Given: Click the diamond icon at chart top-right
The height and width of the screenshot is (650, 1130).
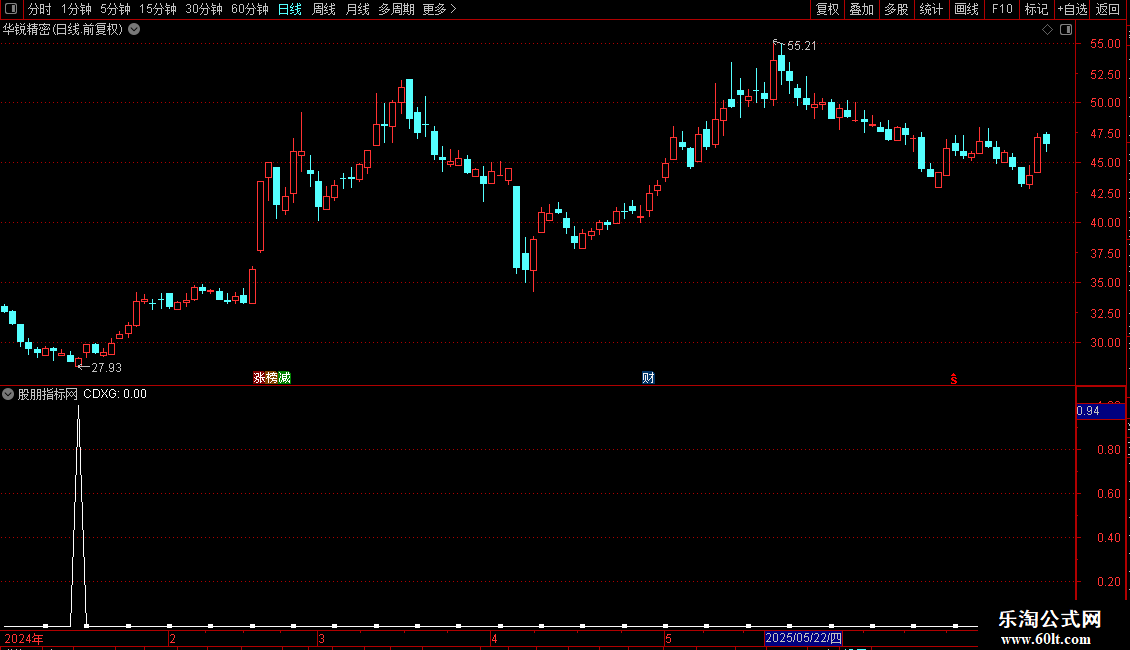Looking at the screenshot, I should (x=1048, y=30).
